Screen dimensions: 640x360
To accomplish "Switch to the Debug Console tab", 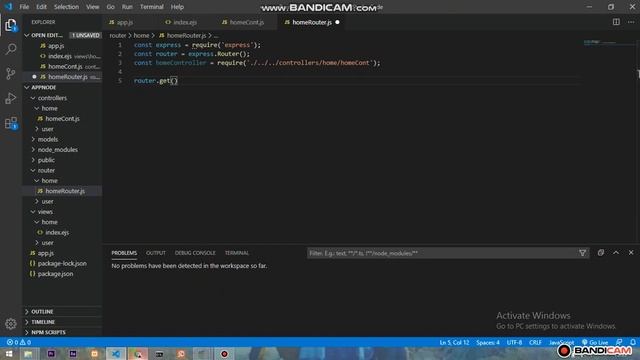I will tap(195, 253).
